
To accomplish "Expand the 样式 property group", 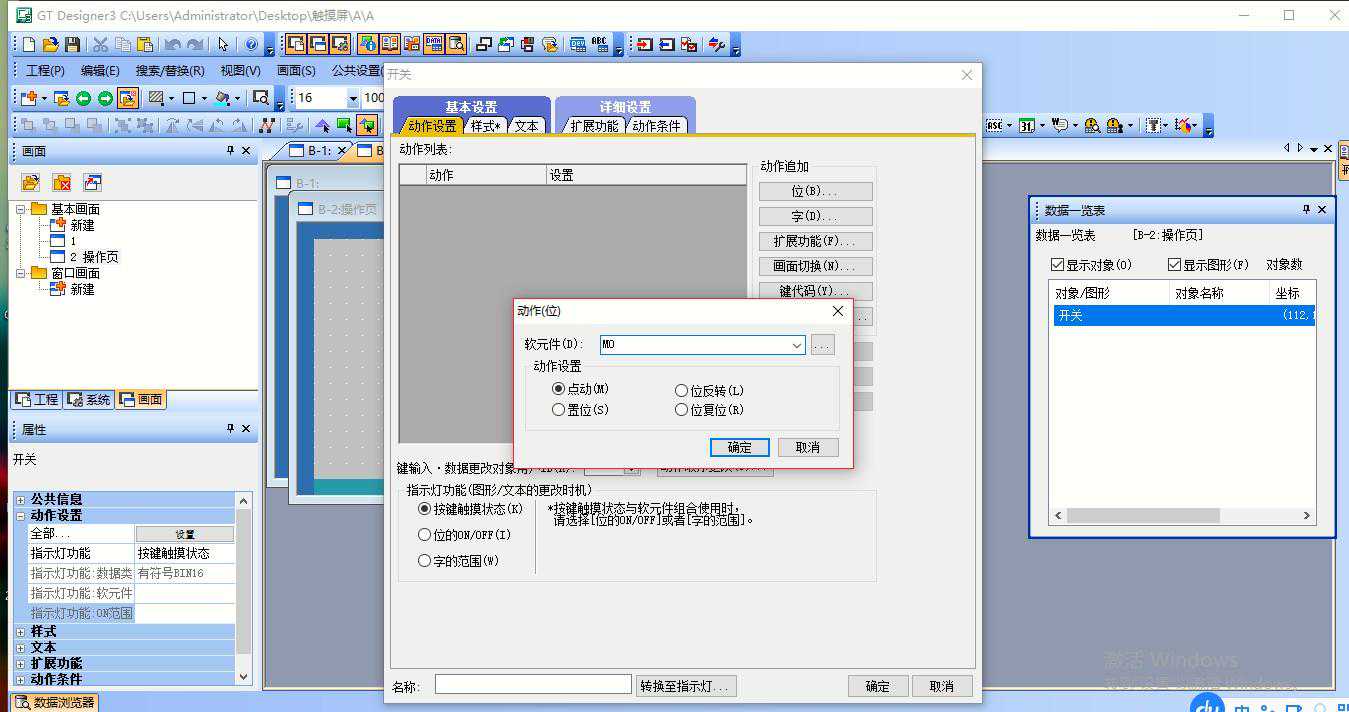I will point(20,632).
